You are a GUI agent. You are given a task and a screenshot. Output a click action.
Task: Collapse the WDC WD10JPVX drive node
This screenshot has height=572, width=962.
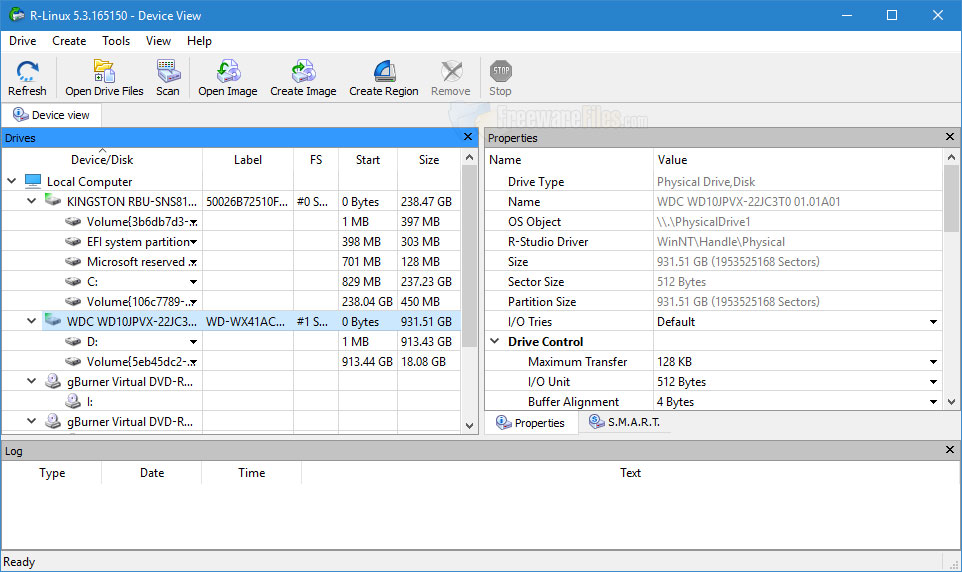(31, 321)
